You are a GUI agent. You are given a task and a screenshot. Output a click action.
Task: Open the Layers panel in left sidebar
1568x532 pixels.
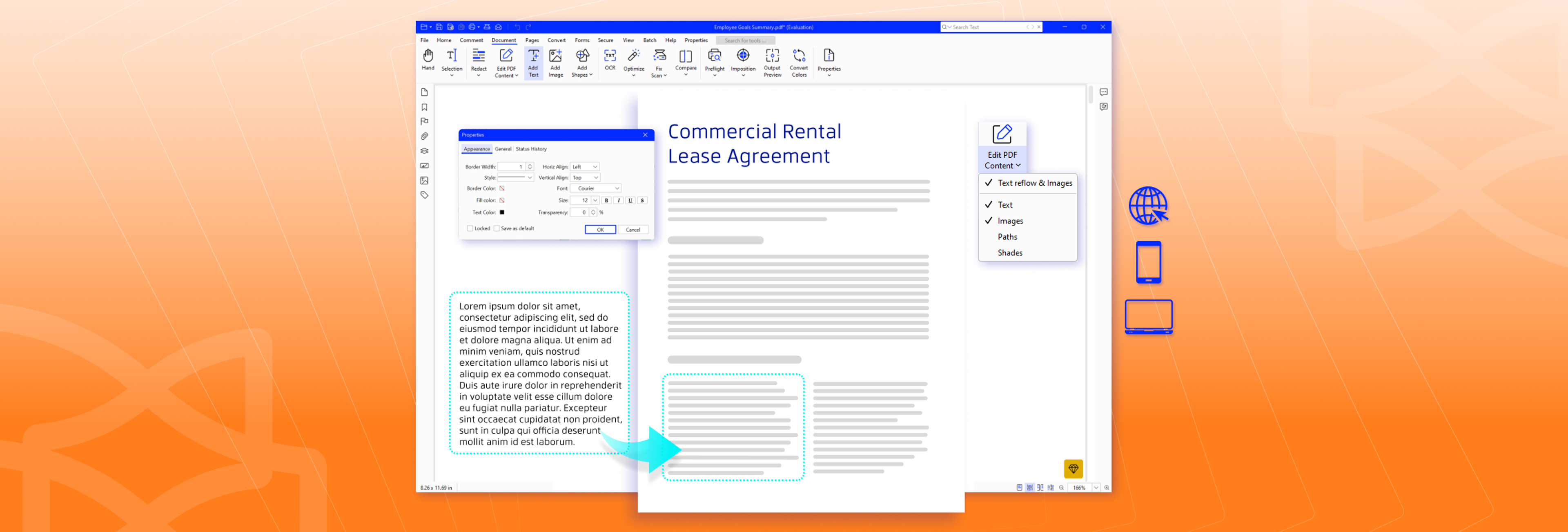[424, 150]
